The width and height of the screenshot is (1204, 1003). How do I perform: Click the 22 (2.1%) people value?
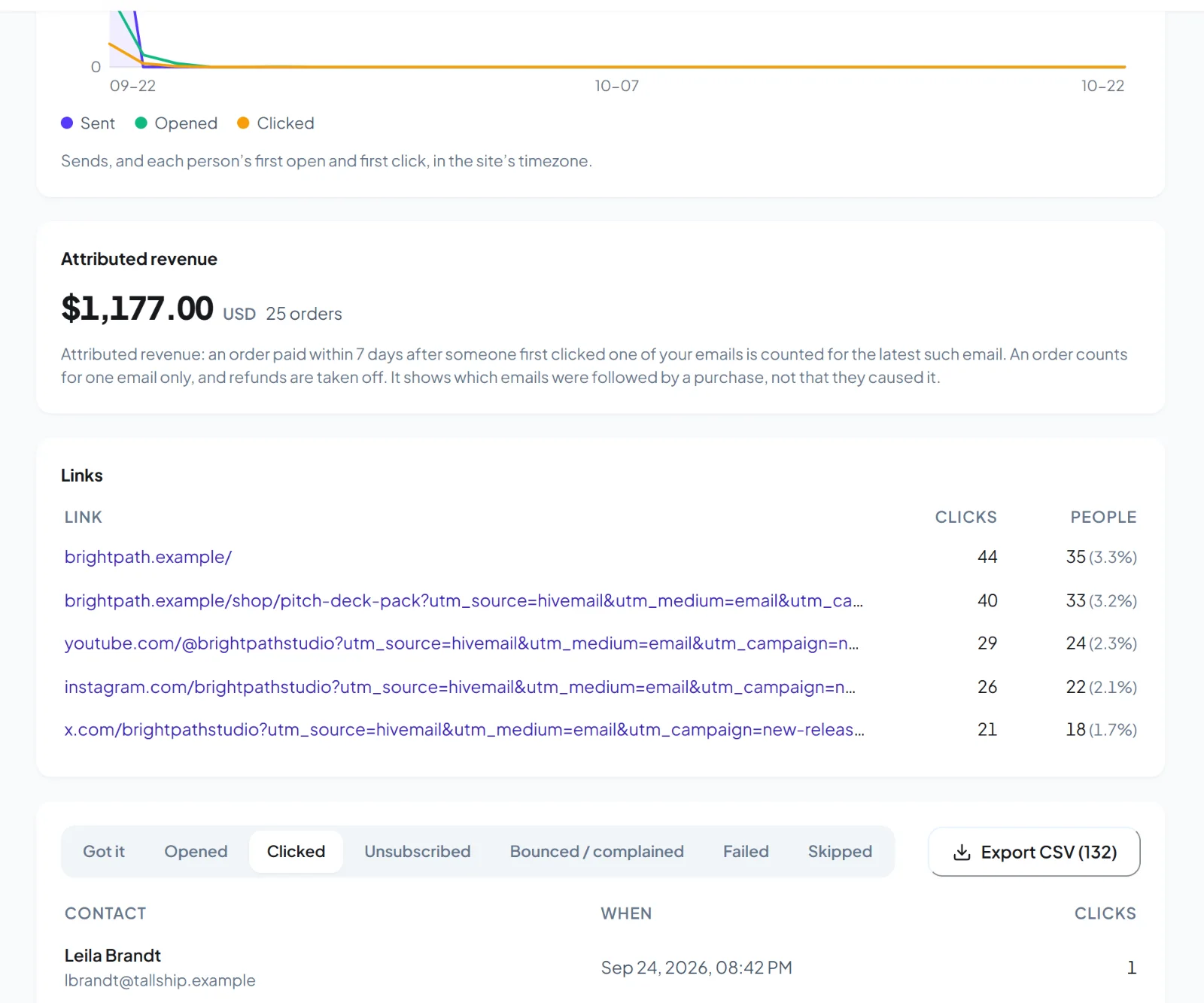pos(1102,687)
